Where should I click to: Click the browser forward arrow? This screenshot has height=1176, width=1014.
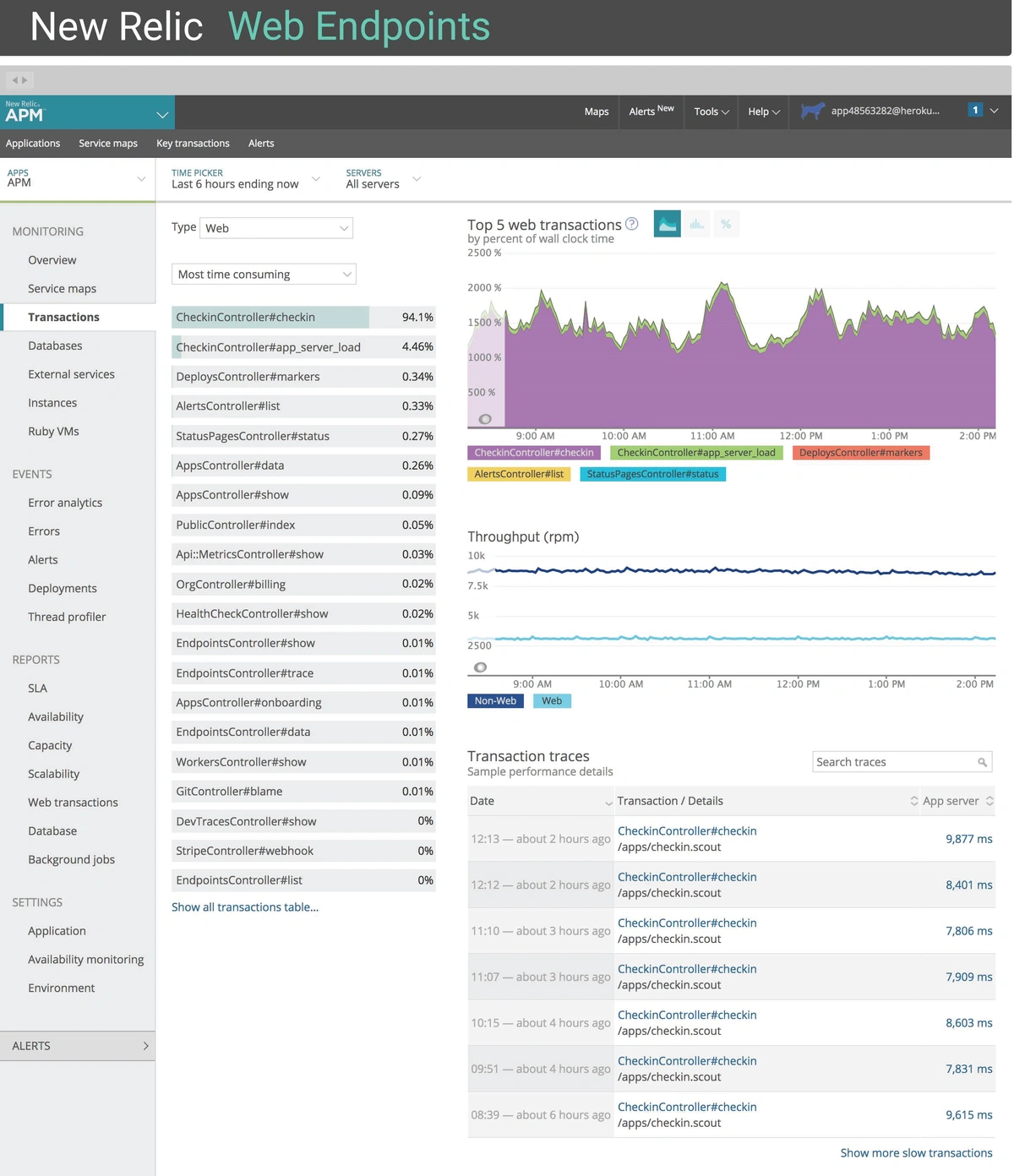point(25,80)
